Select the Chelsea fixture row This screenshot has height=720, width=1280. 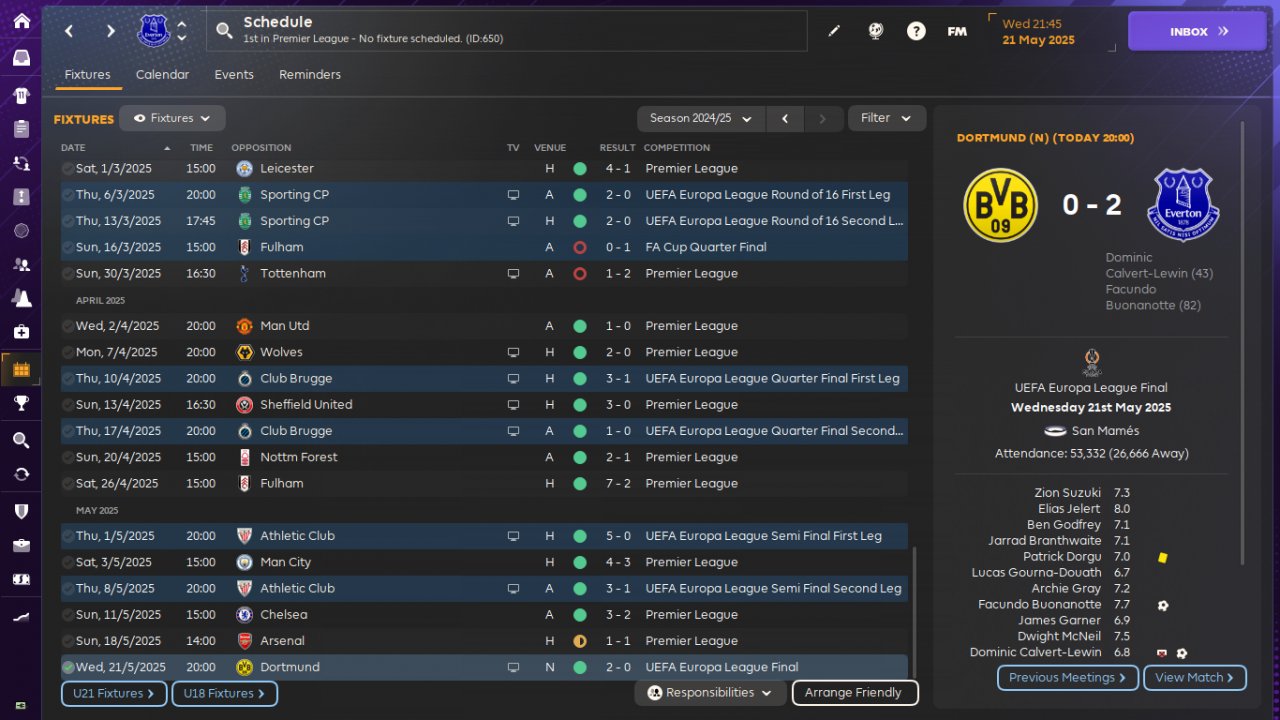[x=484, y=615]
